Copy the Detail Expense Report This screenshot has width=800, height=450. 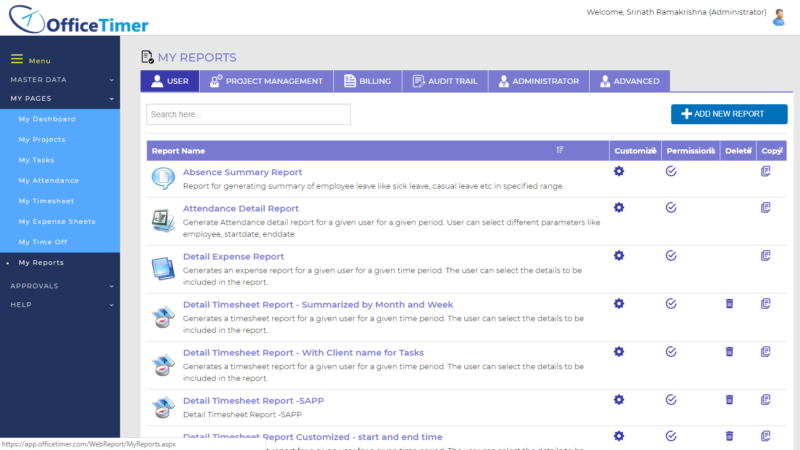[765, 256]
